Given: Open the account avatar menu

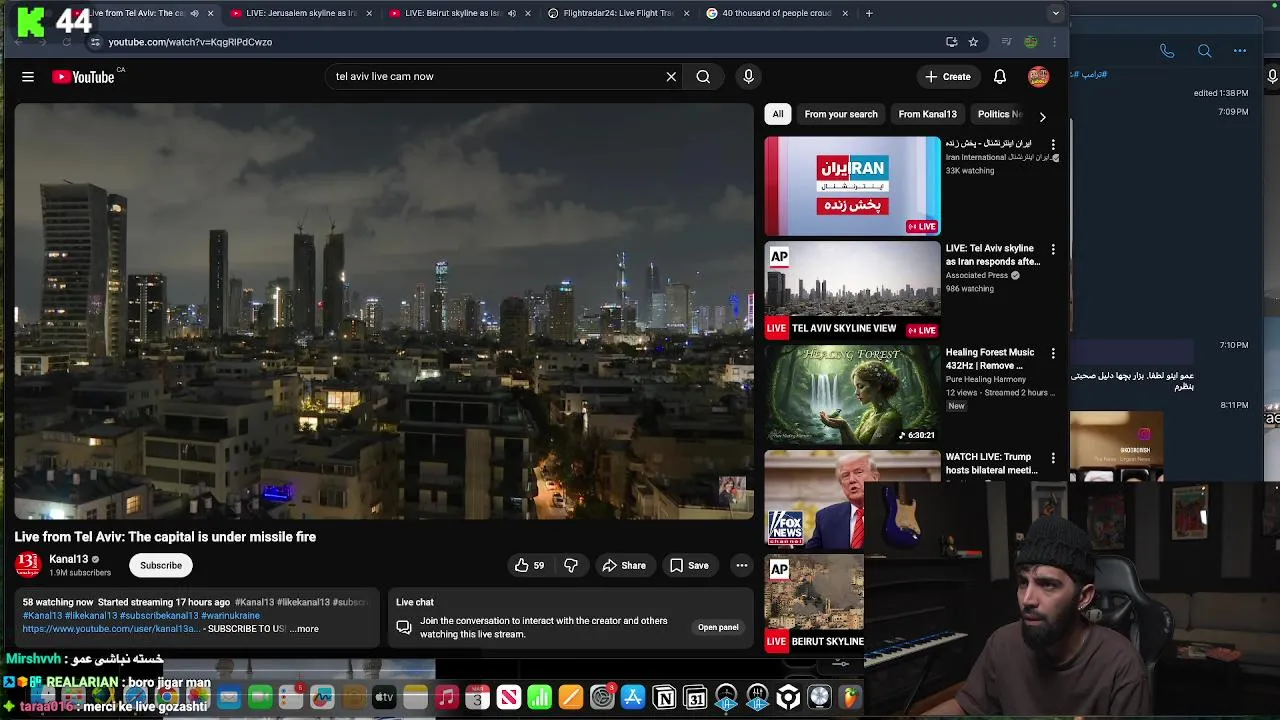Looking at the screenshot, I should (x=1038, y=76).
